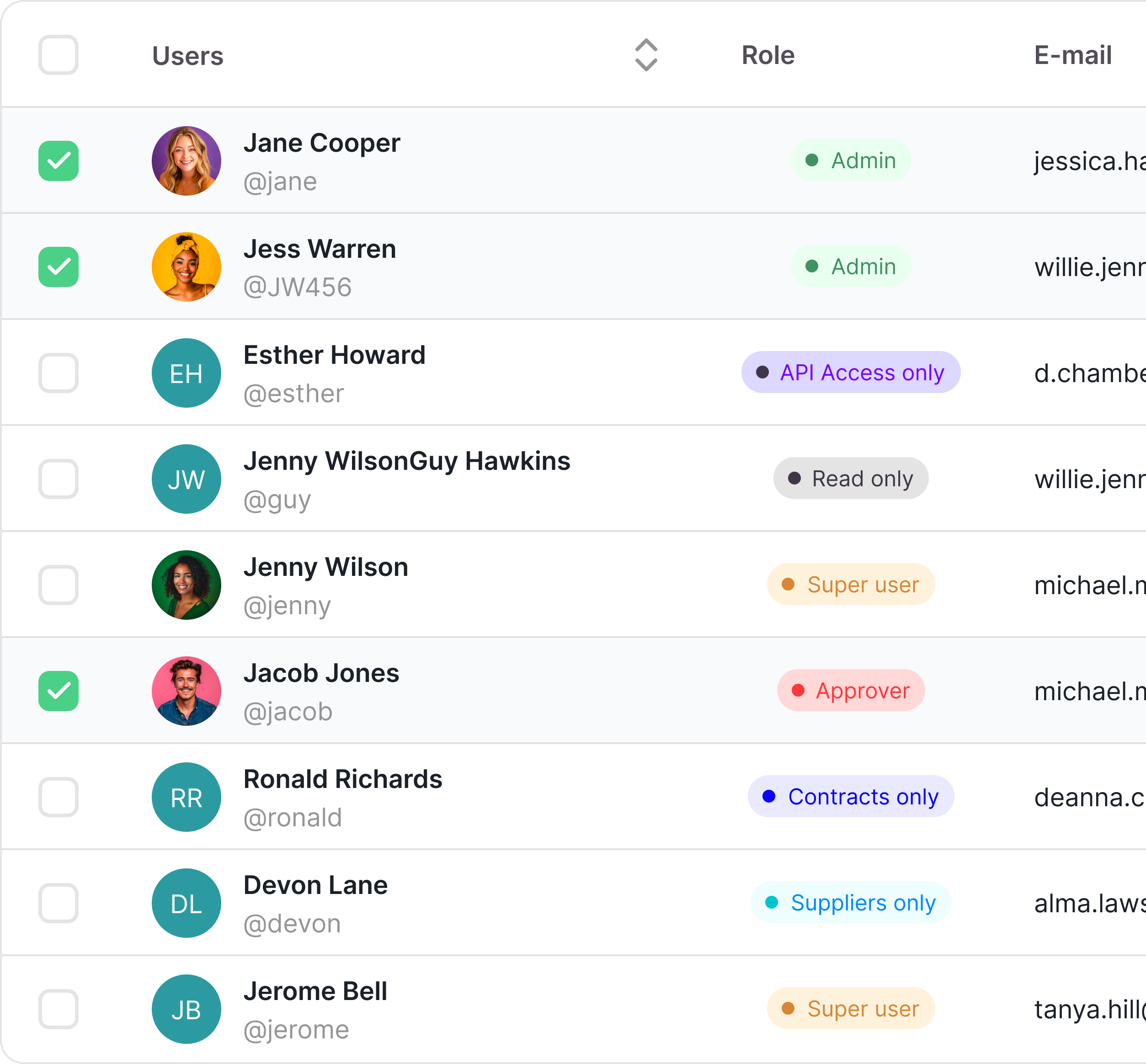Click the EH initials avatar

click(x=186, y=373)
